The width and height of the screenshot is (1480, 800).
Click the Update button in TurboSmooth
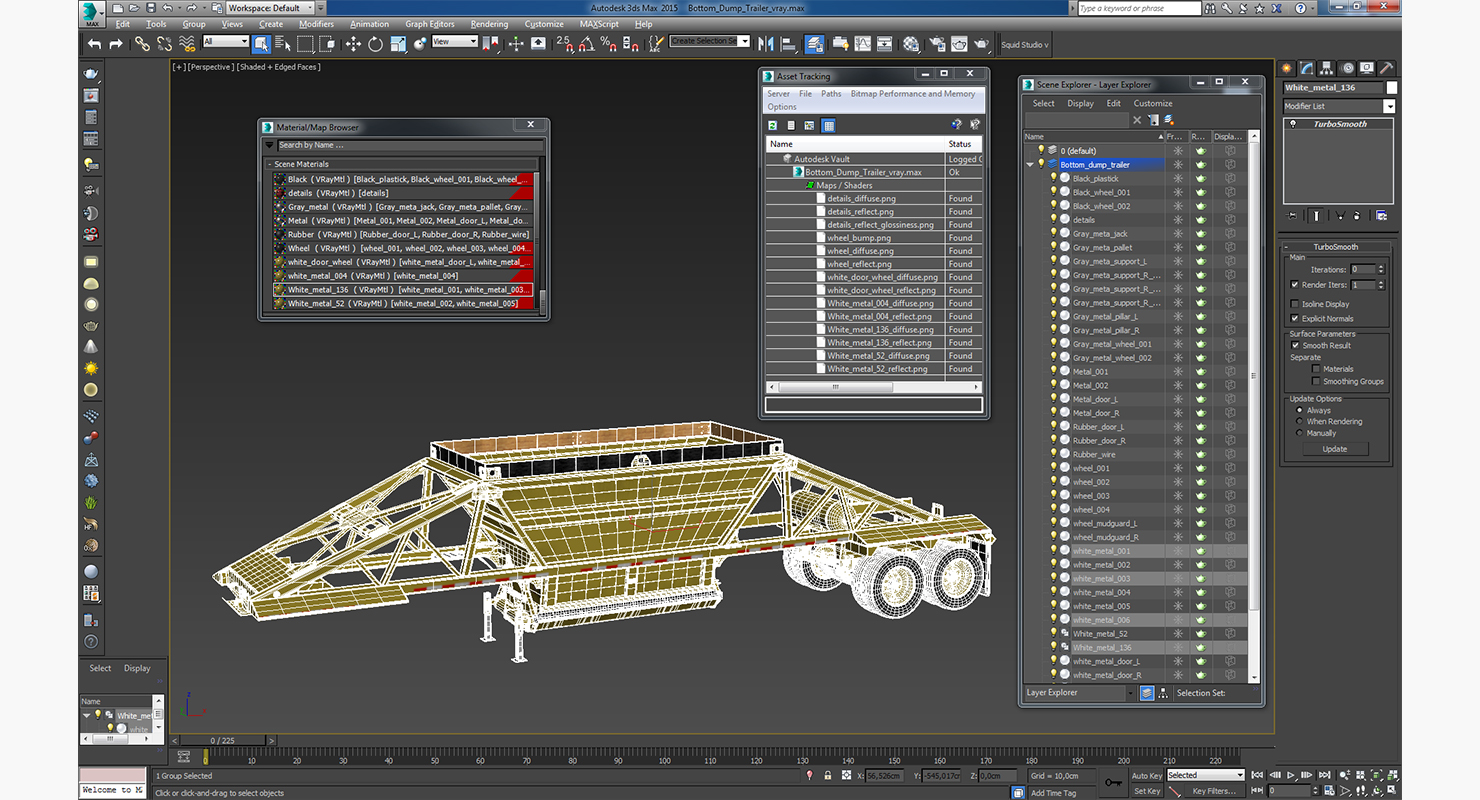1334,449
